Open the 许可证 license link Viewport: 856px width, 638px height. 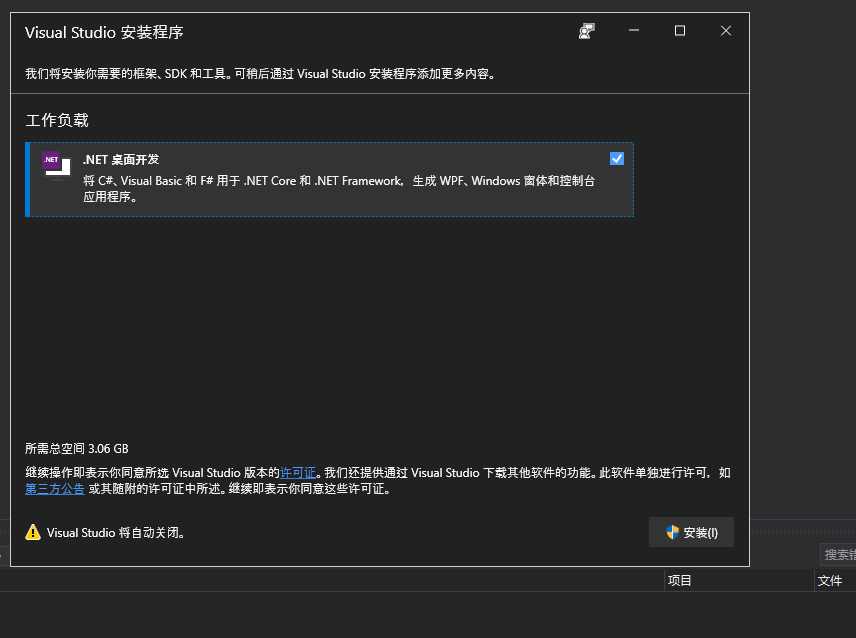[x=298, y=473]
